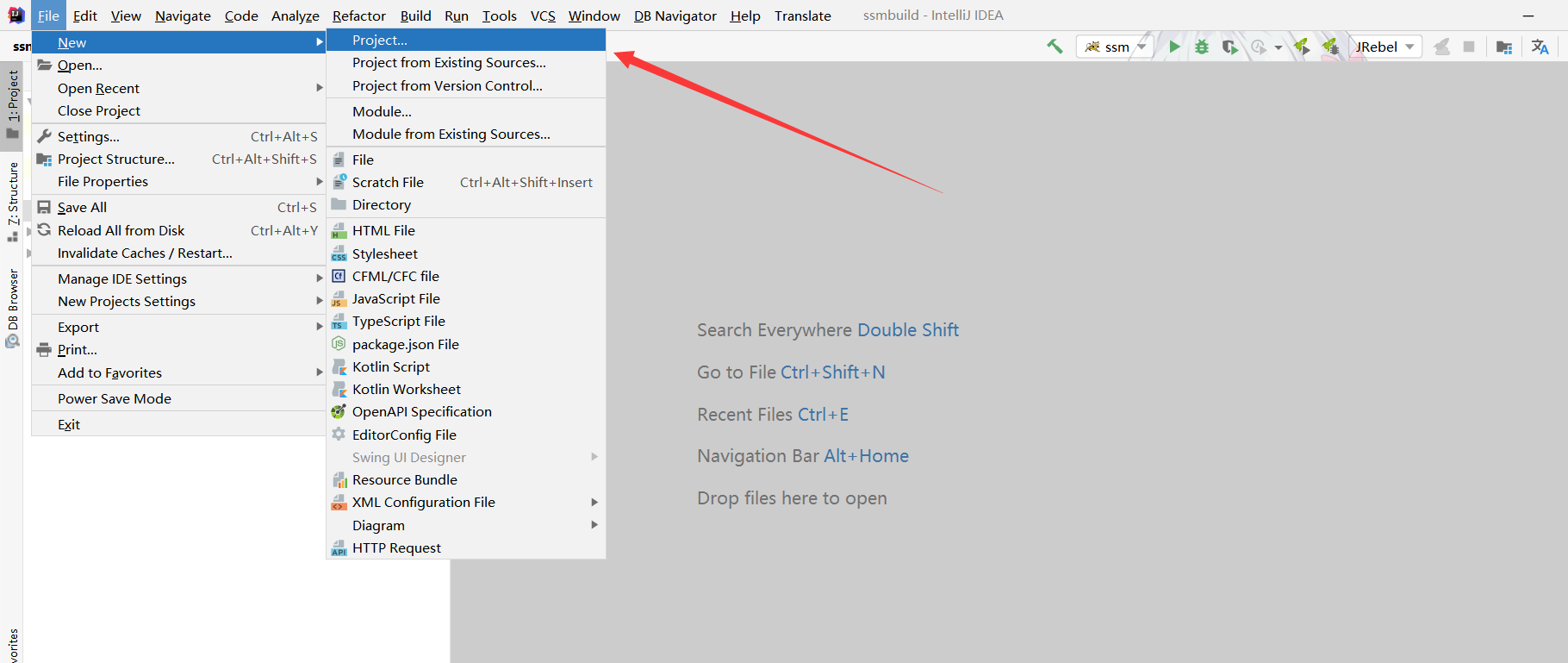Viewport: 1568px width, 663px height.
Task: Click Save All in the File menu
Action: coord(178,207)
